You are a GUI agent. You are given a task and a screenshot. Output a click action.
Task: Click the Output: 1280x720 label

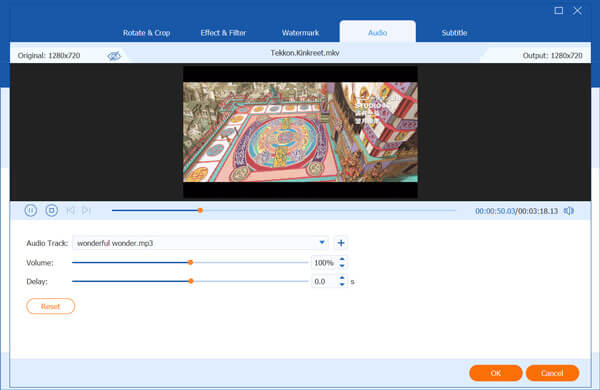click(x=552, y=56)
